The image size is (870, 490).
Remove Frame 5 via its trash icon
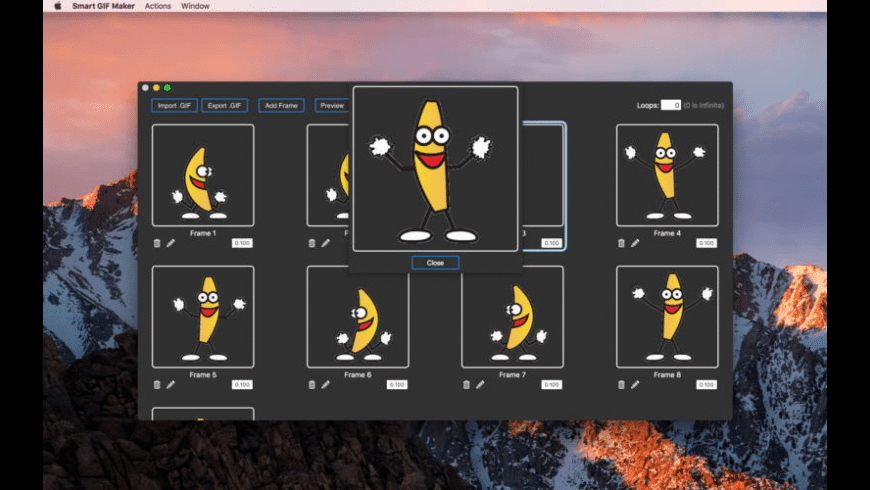point(157,384)
